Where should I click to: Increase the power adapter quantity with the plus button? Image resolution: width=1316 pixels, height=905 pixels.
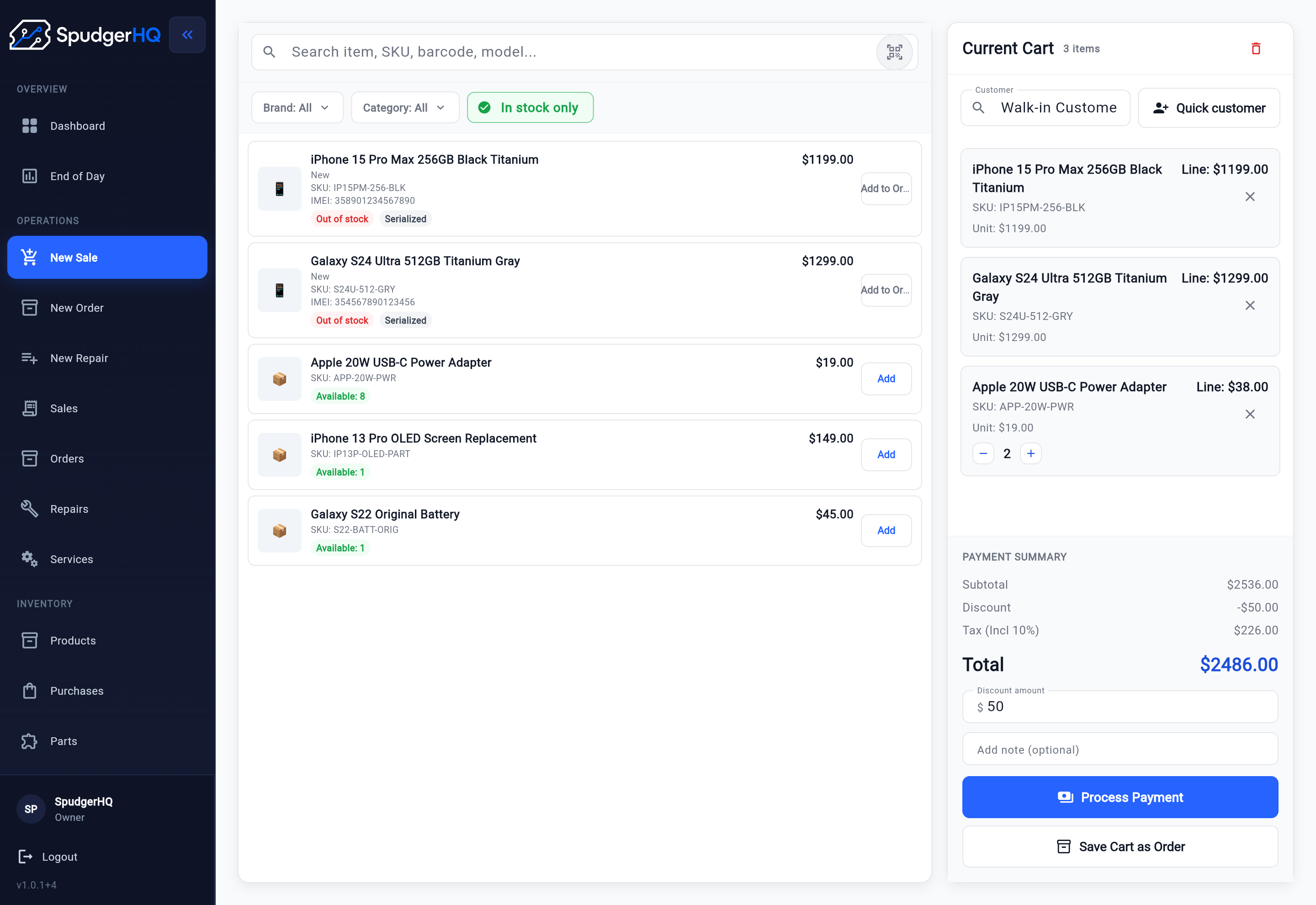[1030, 453]
